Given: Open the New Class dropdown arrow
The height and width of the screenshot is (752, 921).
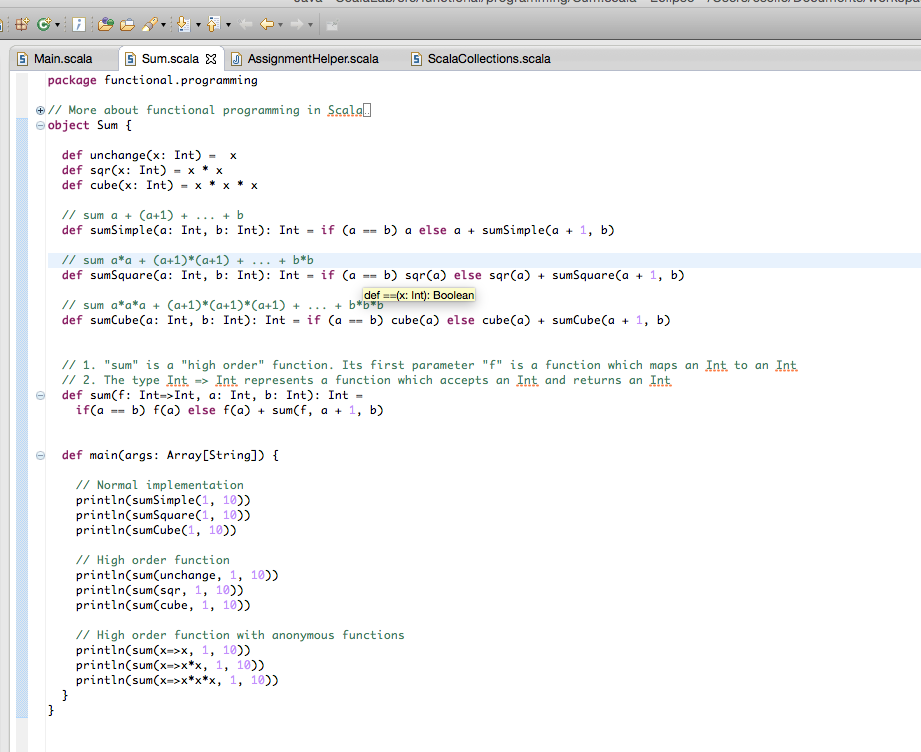Looking at the screenshot, I should 57,25.
